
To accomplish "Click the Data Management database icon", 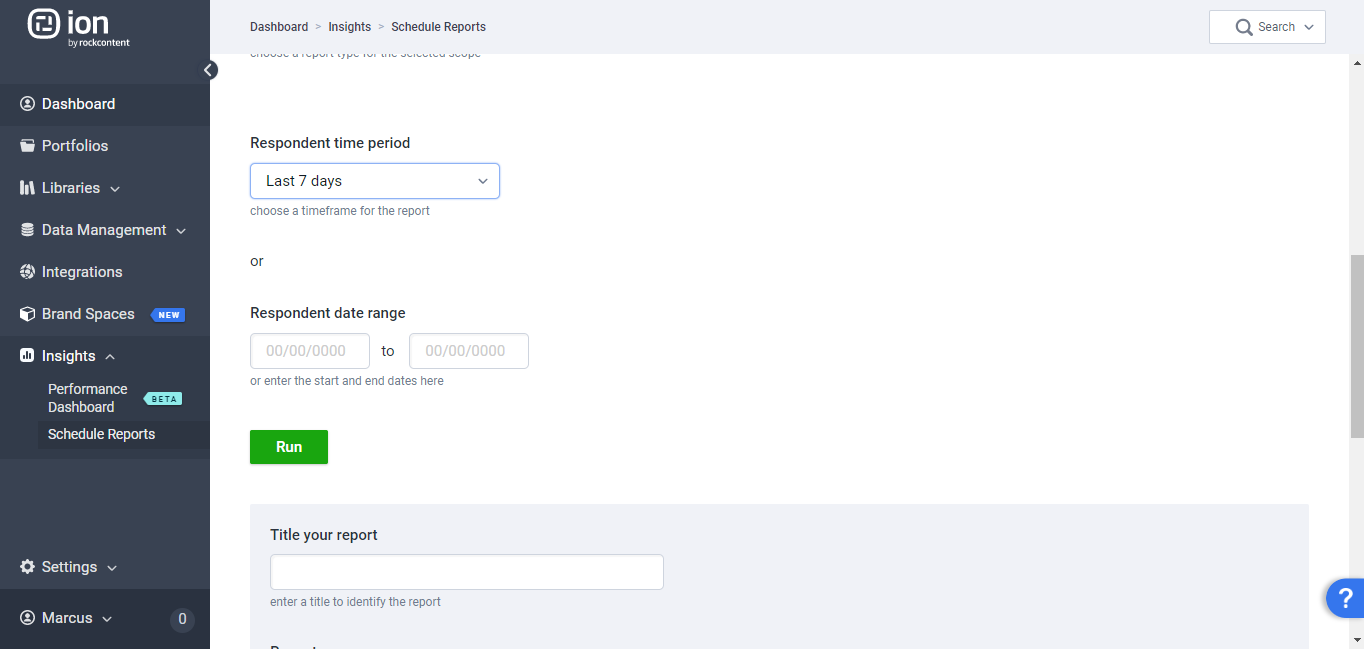I will coord(27,230).
